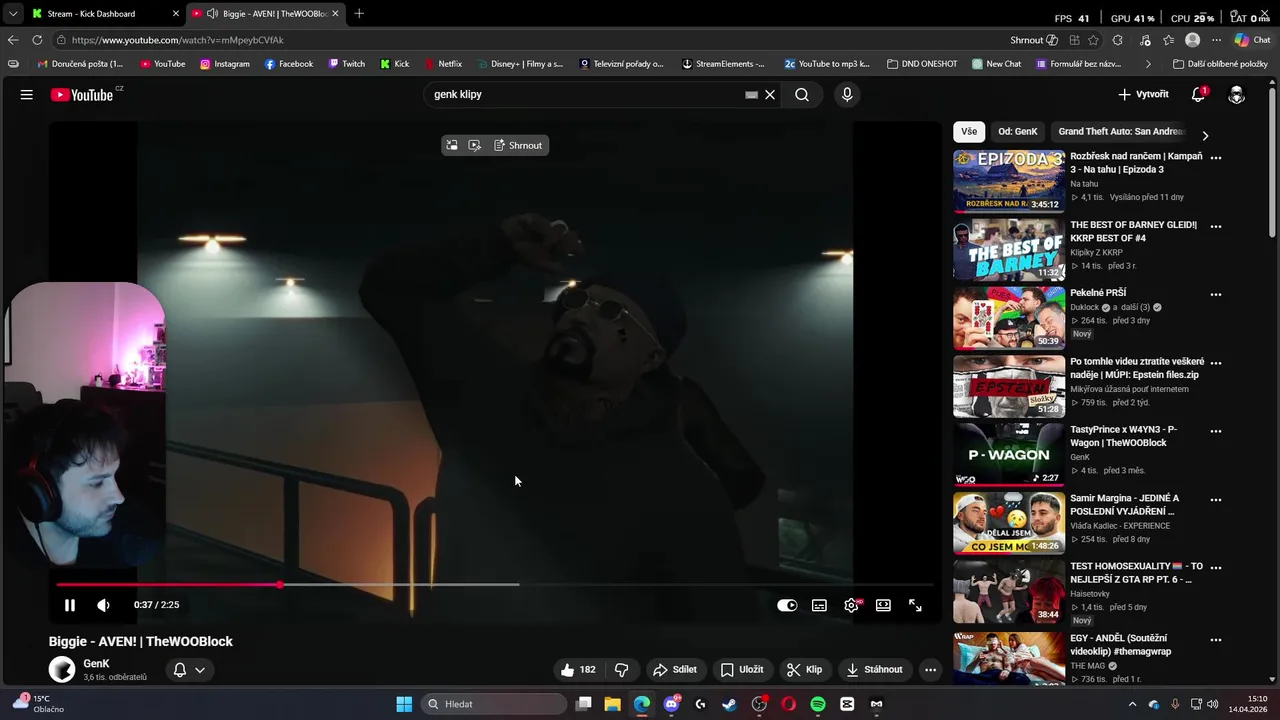Switch to theater mode

(883, 605)
